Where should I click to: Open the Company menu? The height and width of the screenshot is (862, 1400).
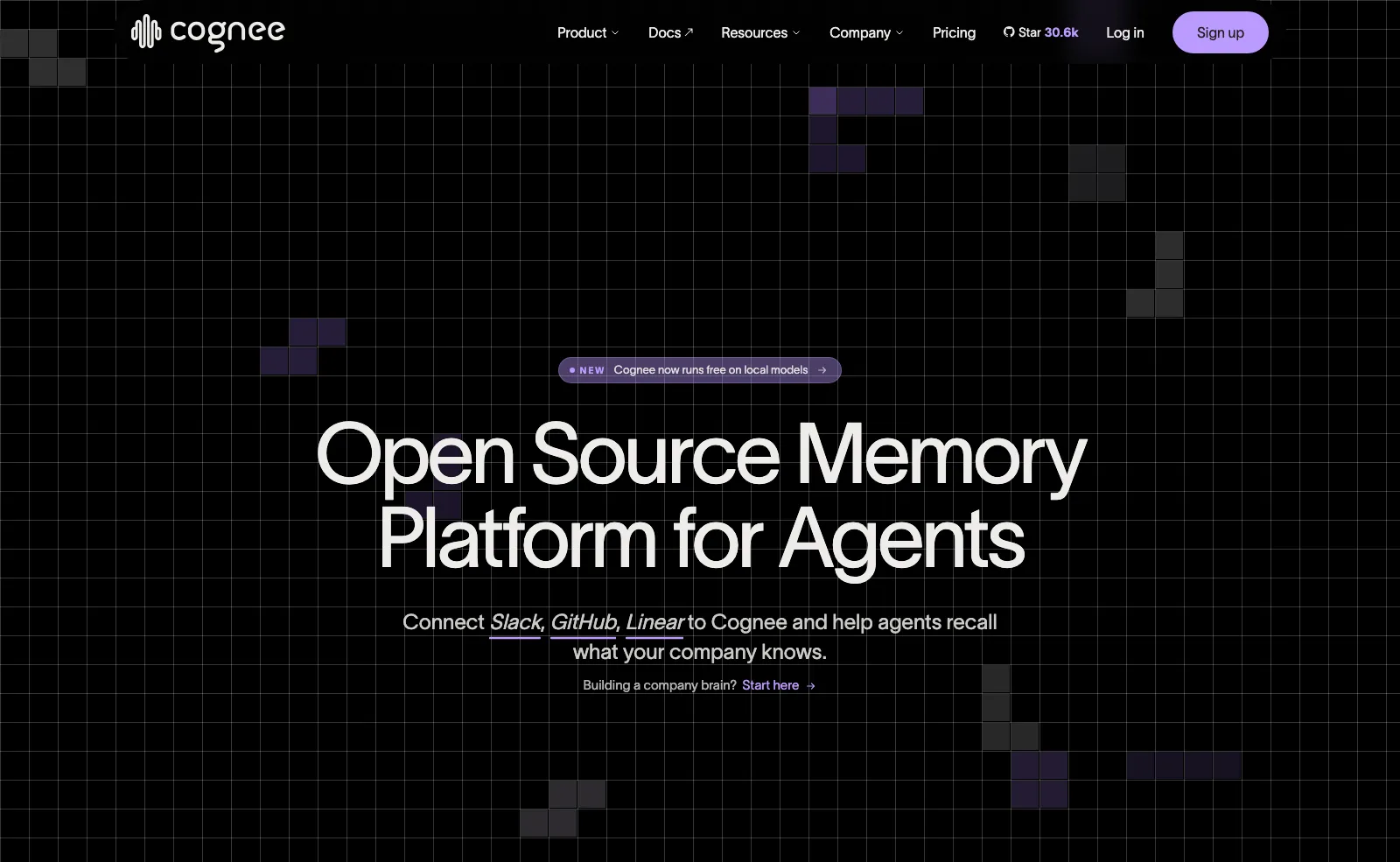(866, 32)
